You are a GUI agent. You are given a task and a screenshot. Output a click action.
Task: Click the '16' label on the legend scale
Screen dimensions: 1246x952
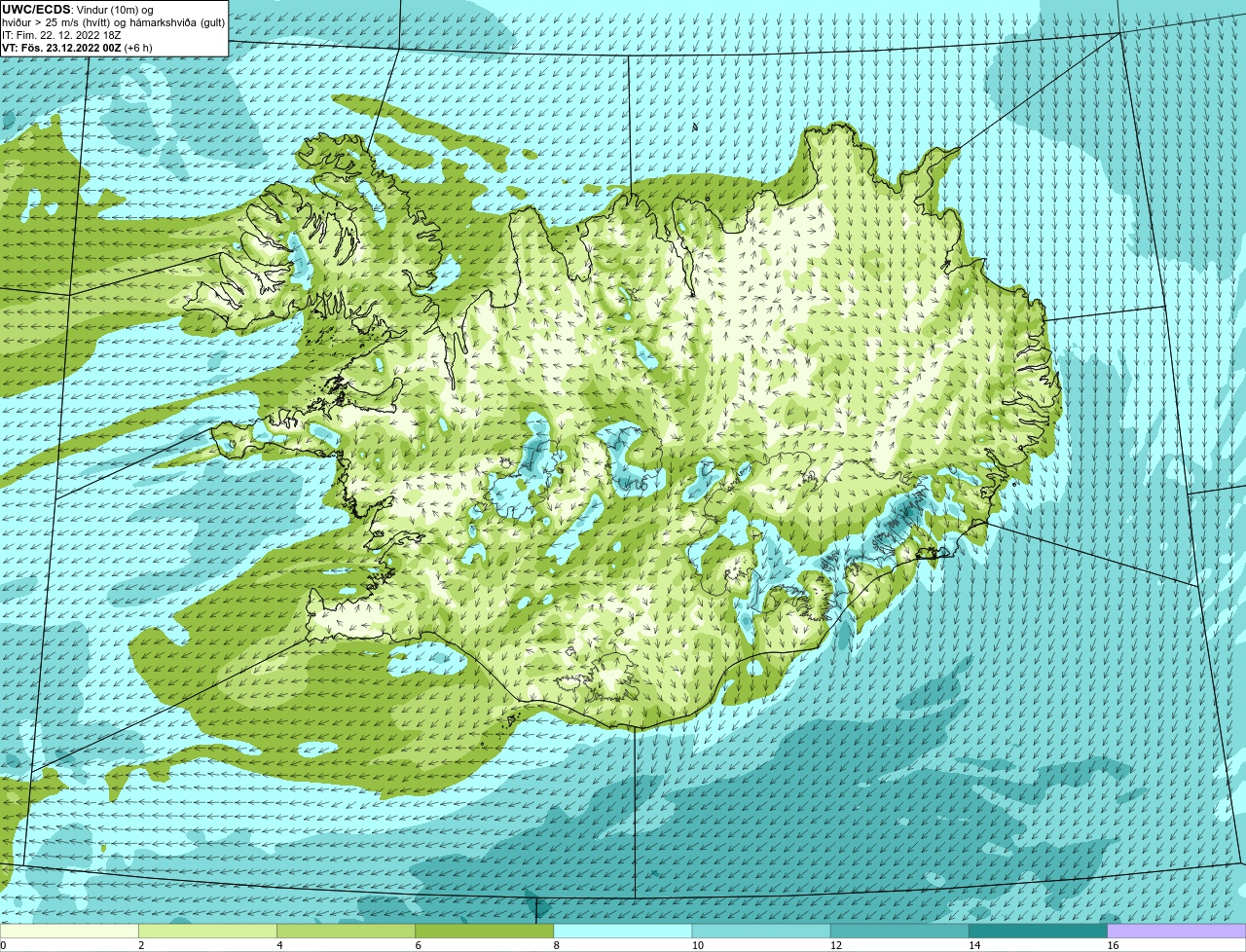pyautogui.click(x=1113, y=945)
